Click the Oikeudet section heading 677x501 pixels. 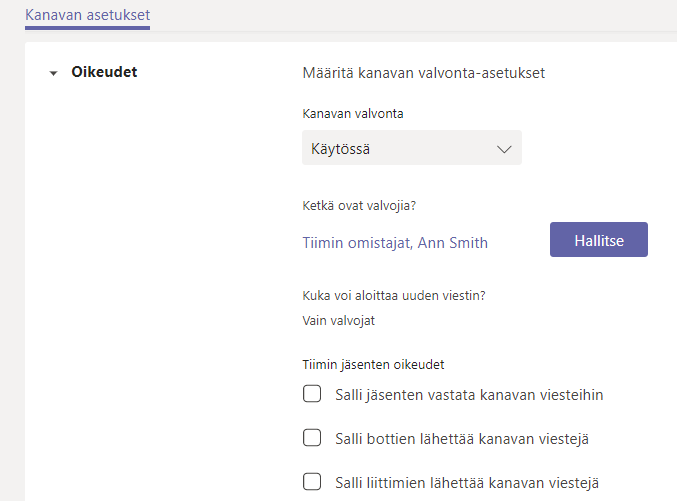pyautogui.click(x=104, y=72)
